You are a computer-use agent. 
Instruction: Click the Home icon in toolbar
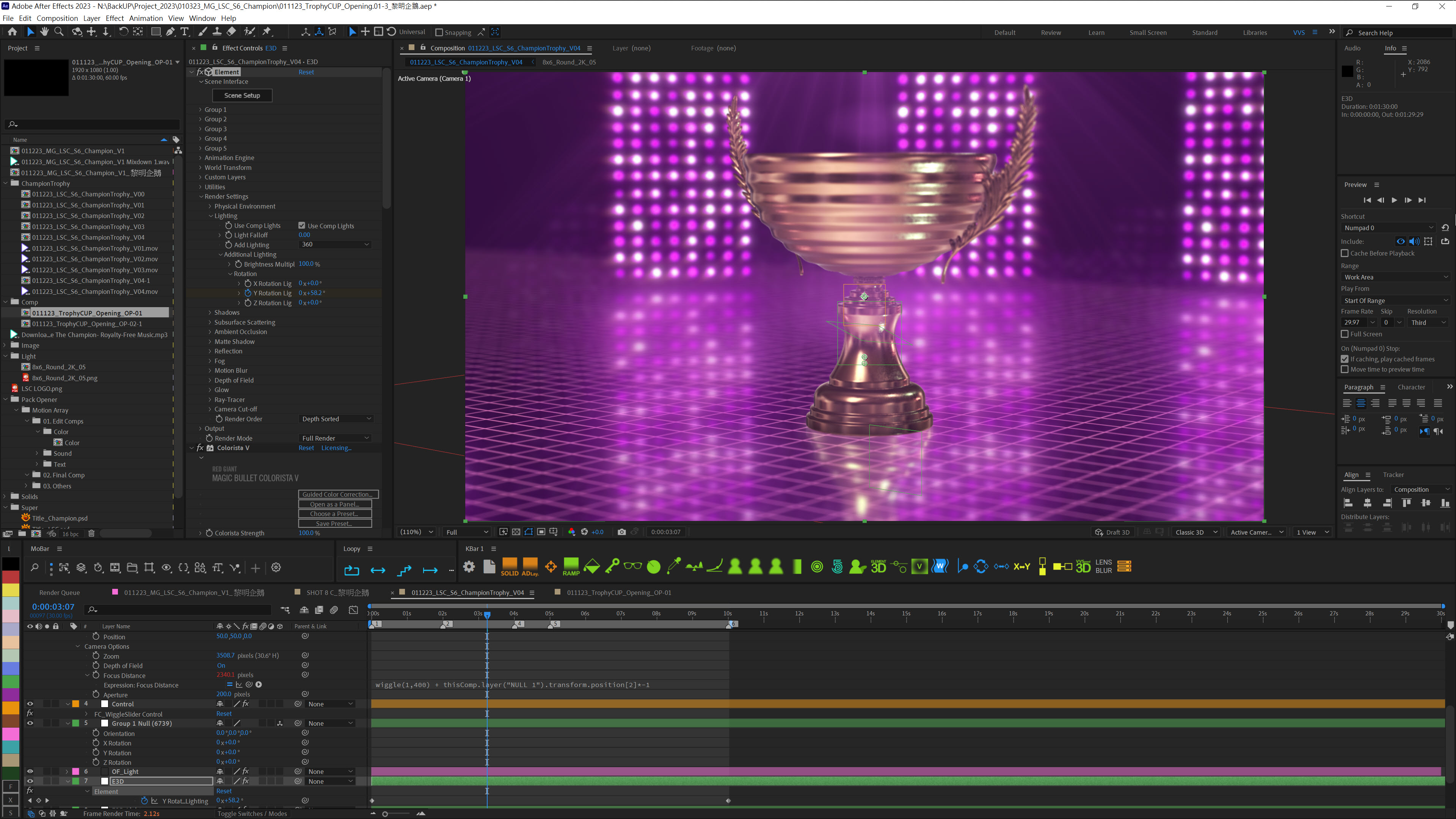(x=13, y=32)
